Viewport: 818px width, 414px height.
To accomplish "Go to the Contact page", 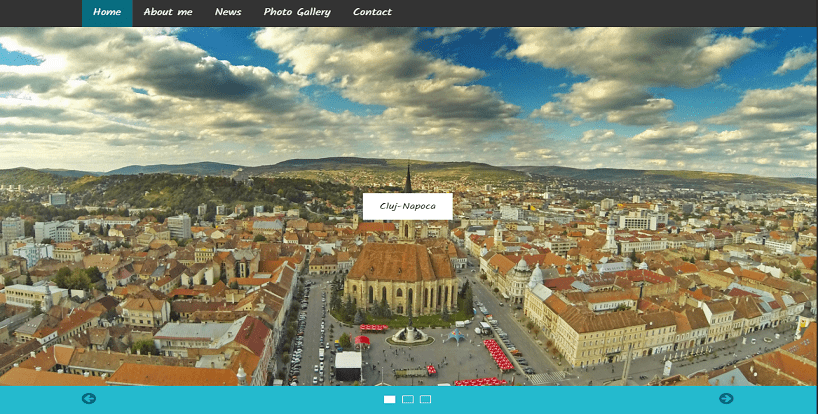I will tap(372, 13).
